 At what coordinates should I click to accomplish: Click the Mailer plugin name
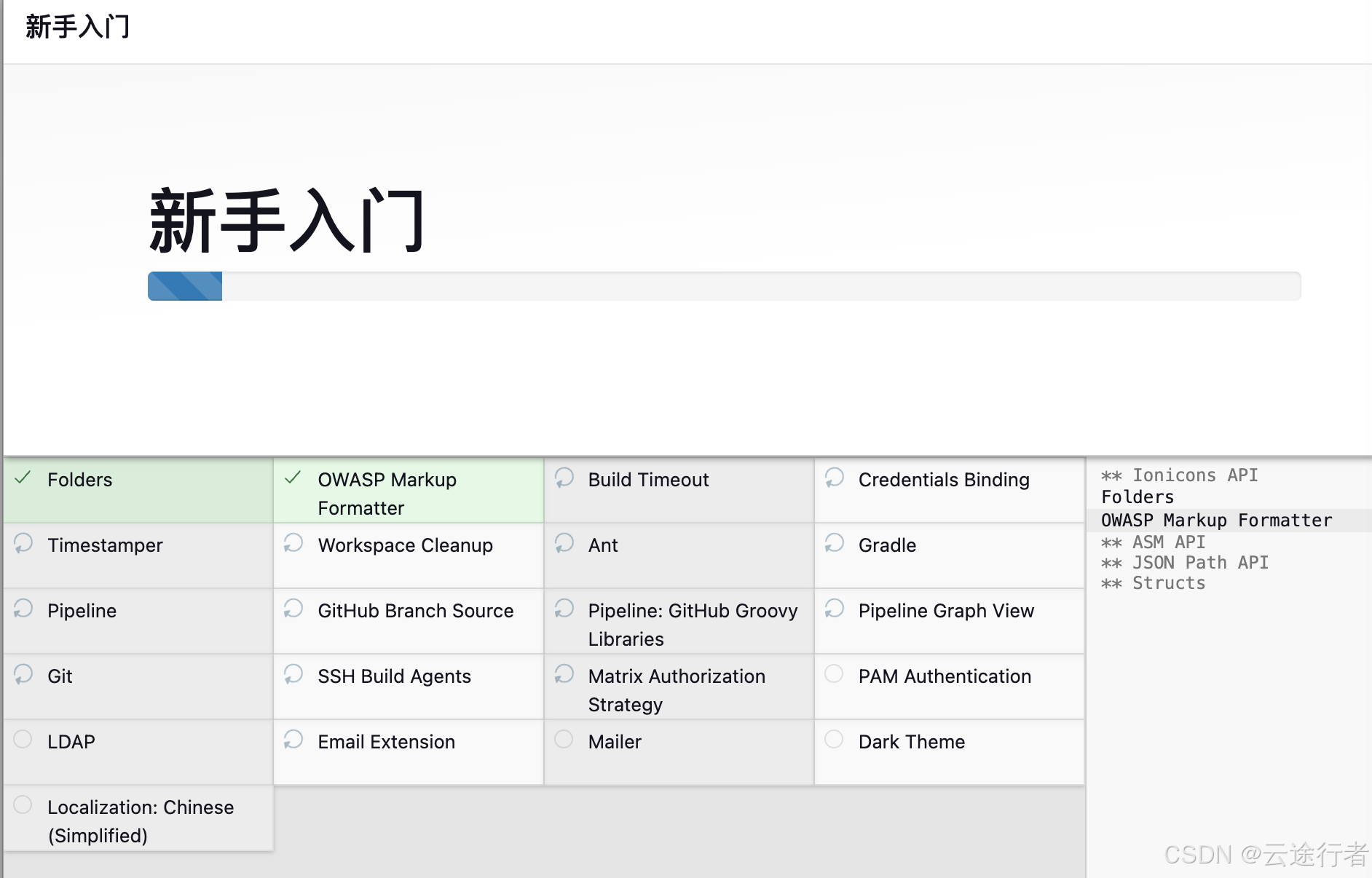tap(615, 742)
